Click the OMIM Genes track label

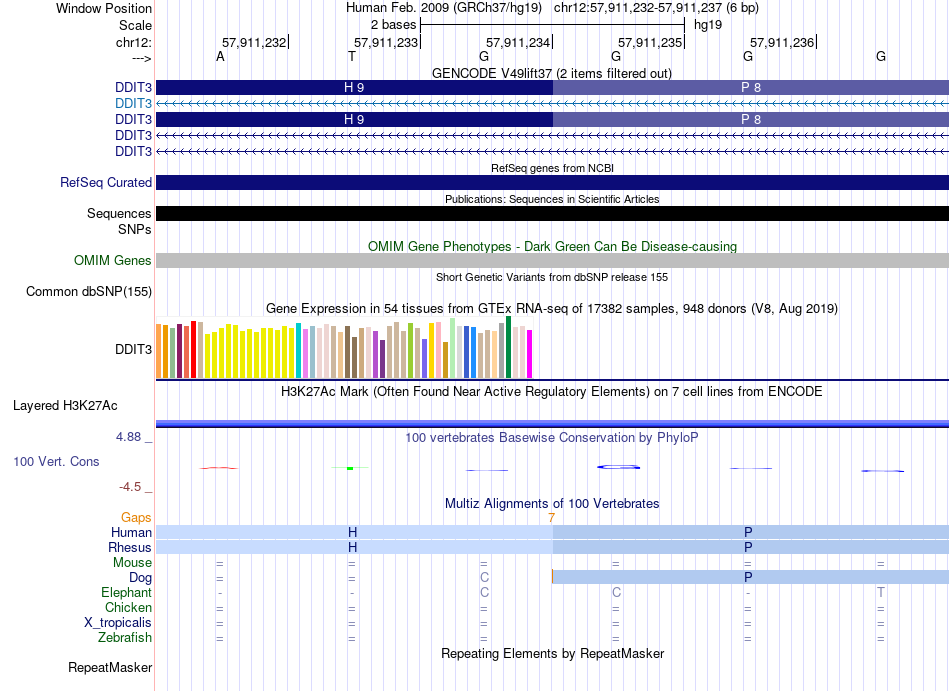click(113, 260)
